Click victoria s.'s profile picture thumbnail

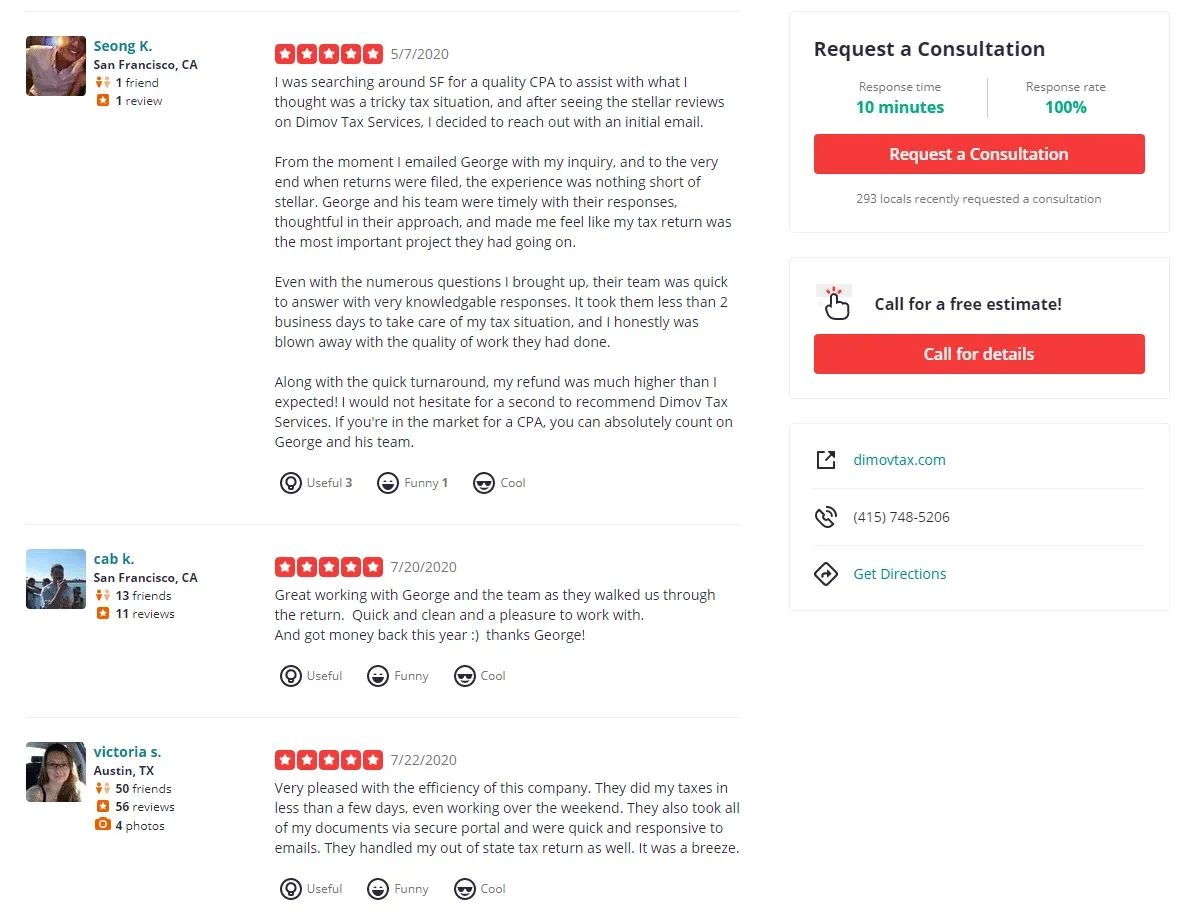click(x=55, y=771)
